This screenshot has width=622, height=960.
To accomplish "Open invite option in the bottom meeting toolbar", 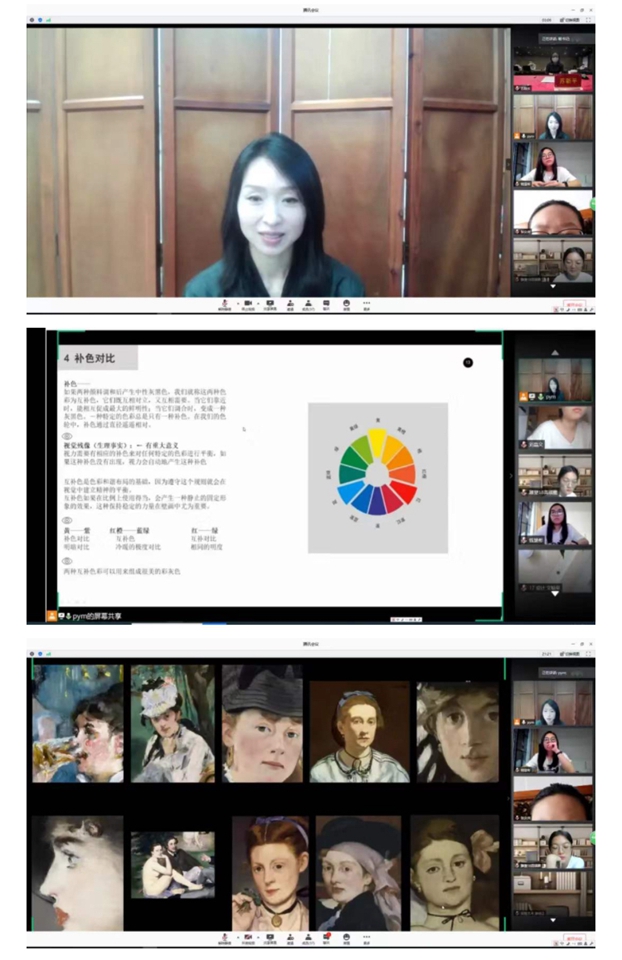I will coord(290,938).
